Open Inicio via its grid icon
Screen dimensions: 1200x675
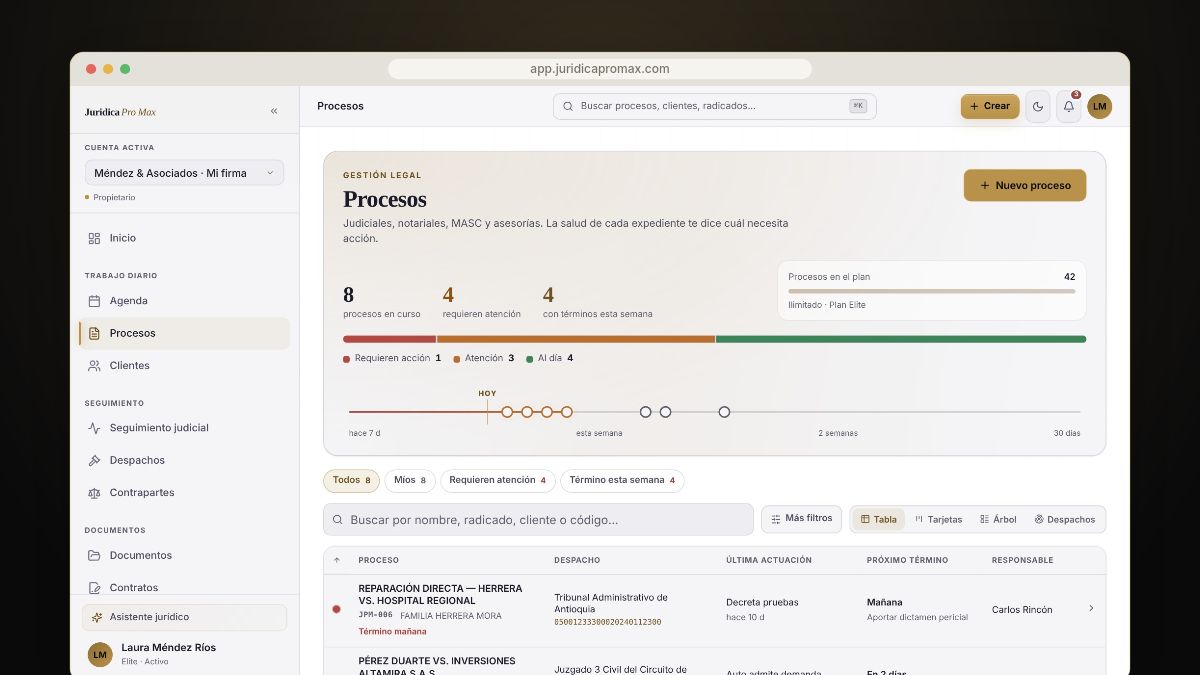(x=94, y=238)
